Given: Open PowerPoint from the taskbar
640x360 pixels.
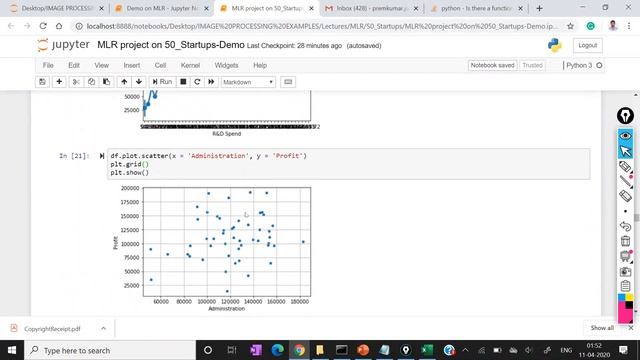Looking at the screenshot, I should [x=362, y=350].
